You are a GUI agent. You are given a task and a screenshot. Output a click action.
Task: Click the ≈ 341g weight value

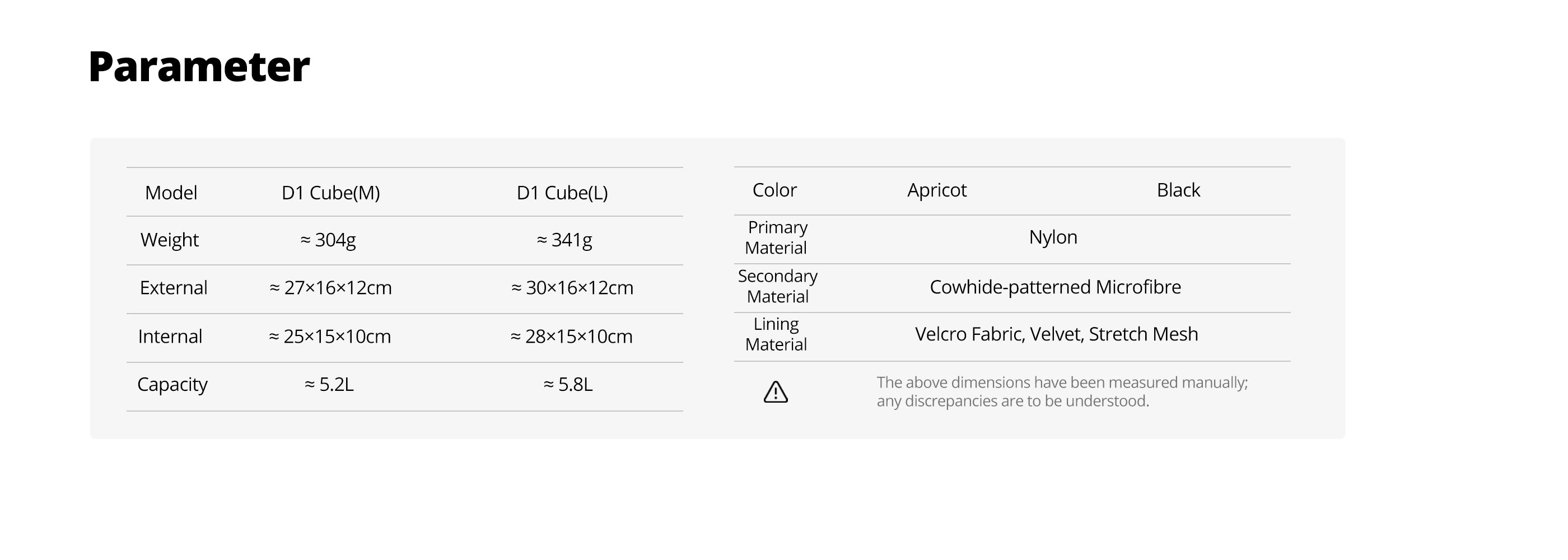564,240
